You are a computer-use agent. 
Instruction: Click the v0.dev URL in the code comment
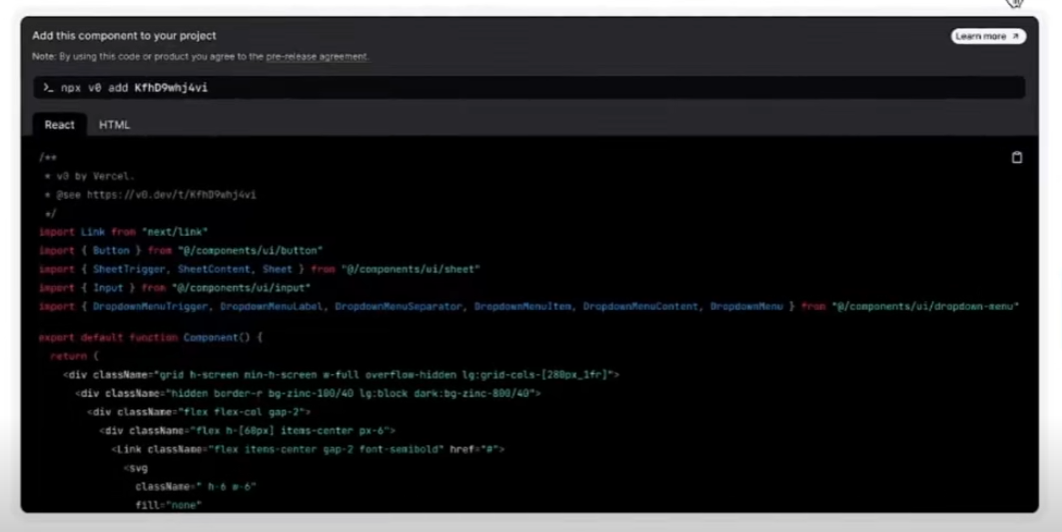click(x=171, y=195)
